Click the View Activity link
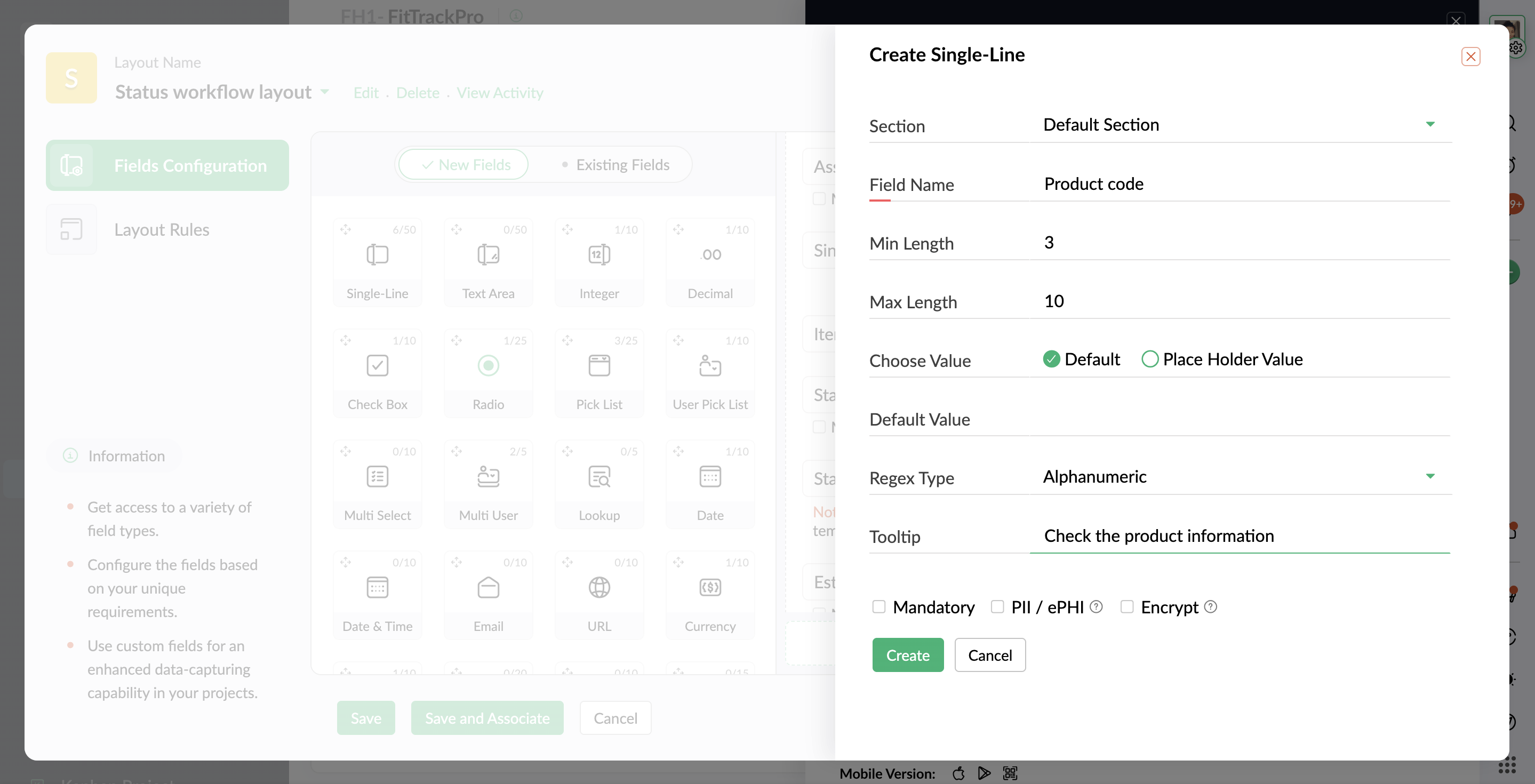This screenshot has width=1535, height=784. [500, 93]
